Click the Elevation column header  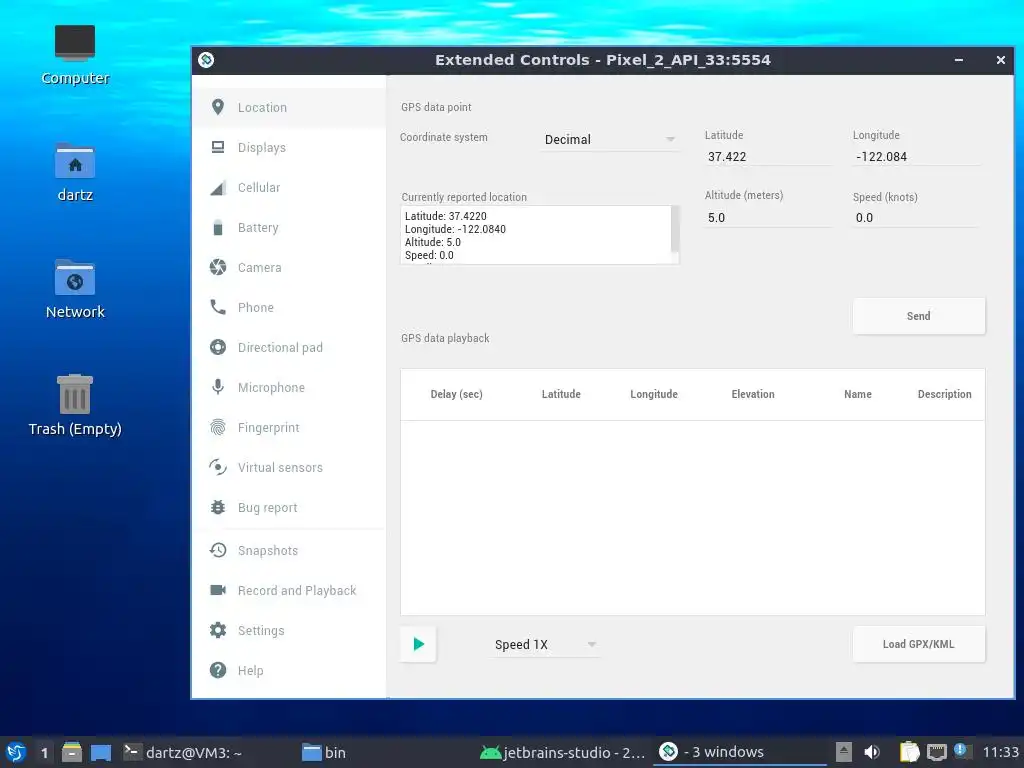[753, 394]
